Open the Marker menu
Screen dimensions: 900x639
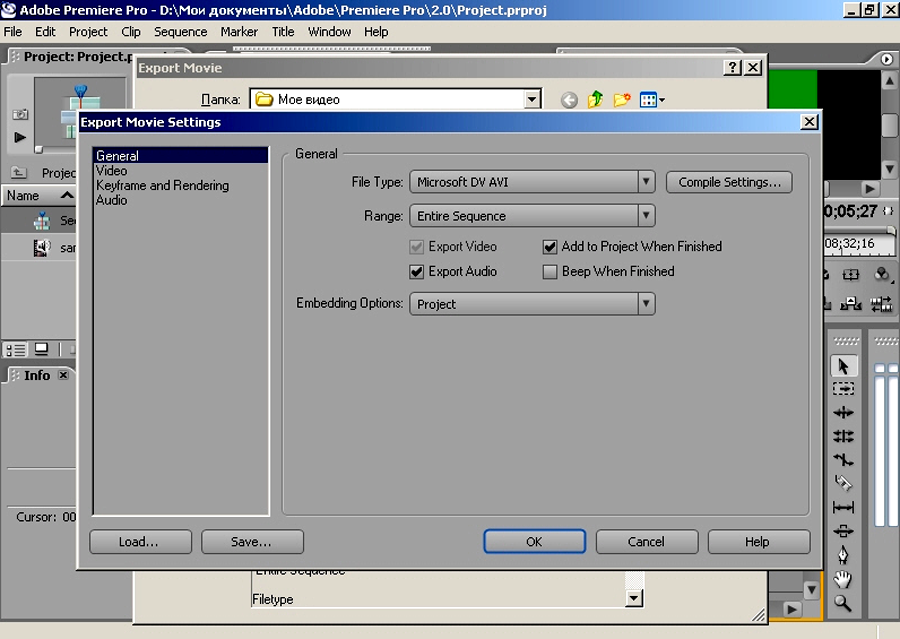[x=239, y=32]
